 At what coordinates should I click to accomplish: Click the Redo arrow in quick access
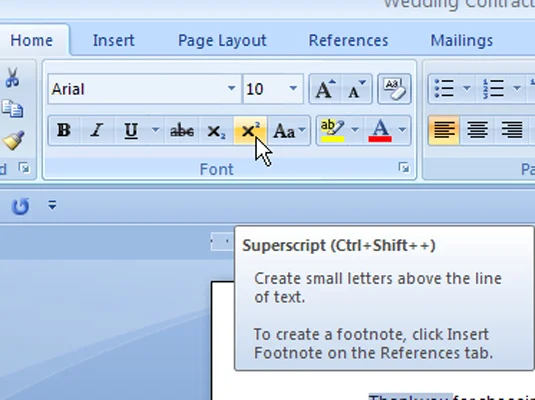click(20, 206)
